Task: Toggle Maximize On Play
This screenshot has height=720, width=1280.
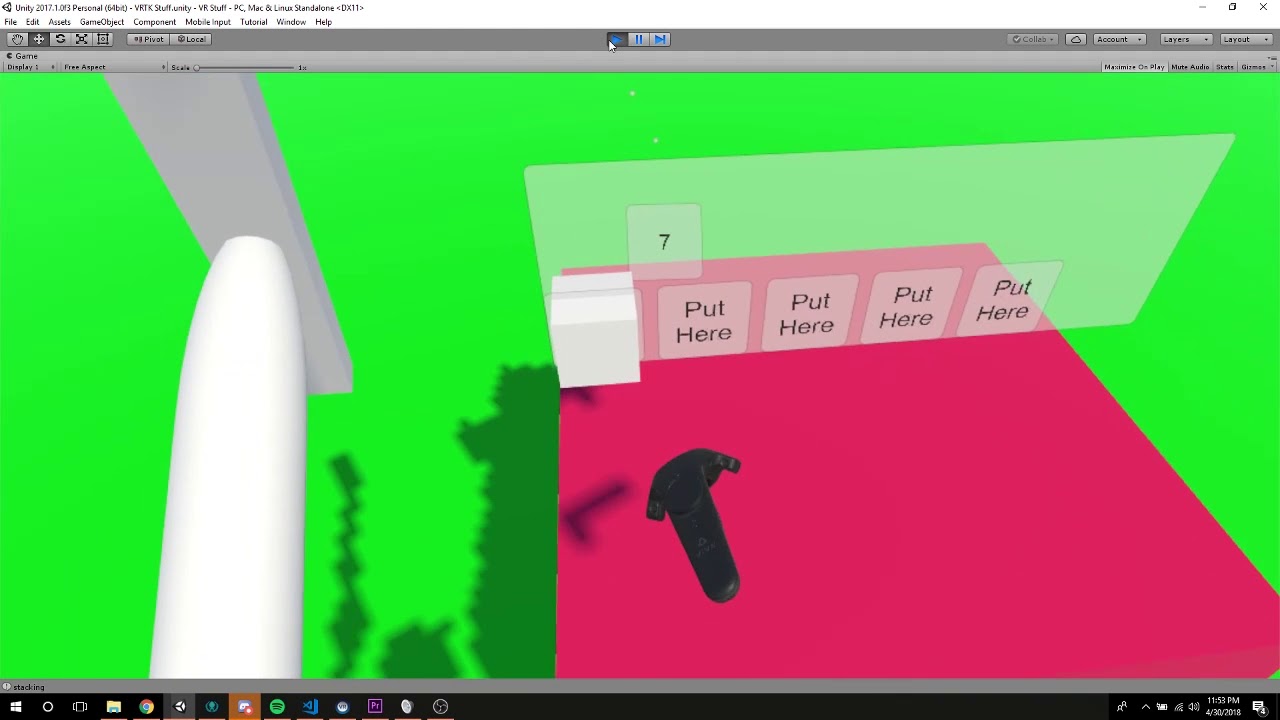Action: (x=1134, y=67)
